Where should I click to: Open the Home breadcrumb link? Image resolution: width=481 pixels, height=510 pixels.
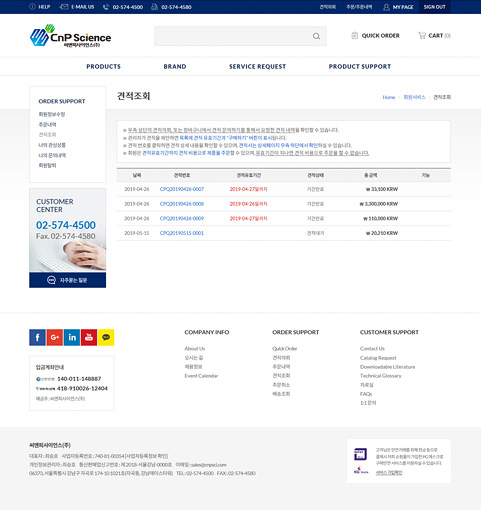[x=389, y=97]
